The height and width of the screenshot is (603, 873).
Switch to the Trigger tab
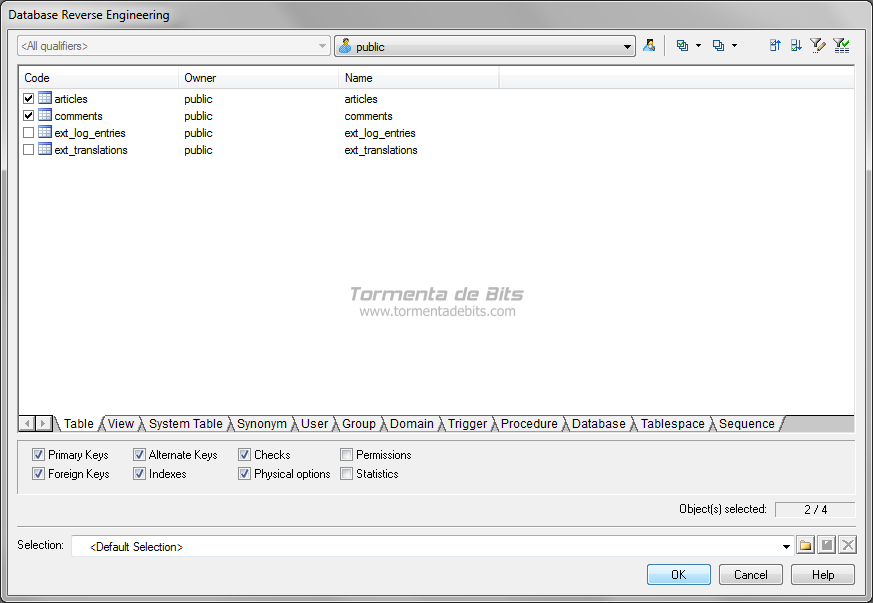pyautogui.click(x=467, y=424)
